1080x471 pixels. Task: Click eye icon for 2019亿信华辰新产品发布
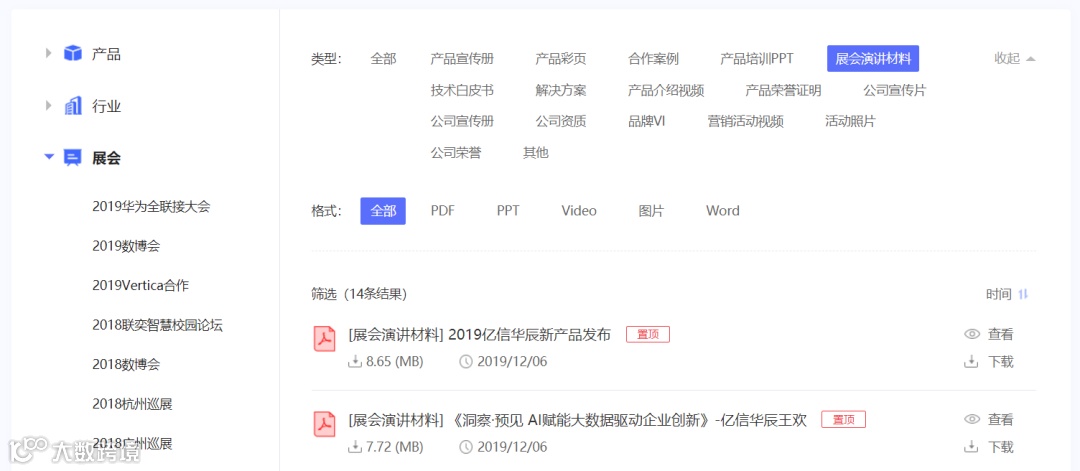(972, 335)
